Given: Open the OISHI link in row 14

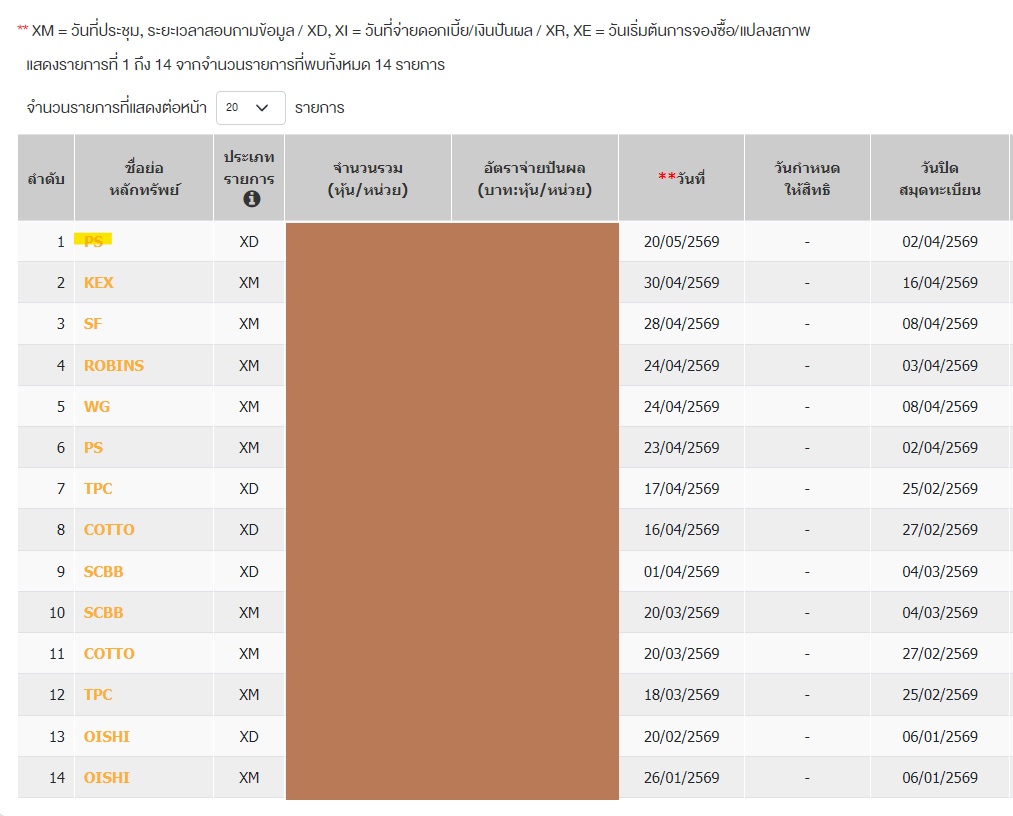Looking at the screenshot, I should pyautogui.click(x=107, y=778).
